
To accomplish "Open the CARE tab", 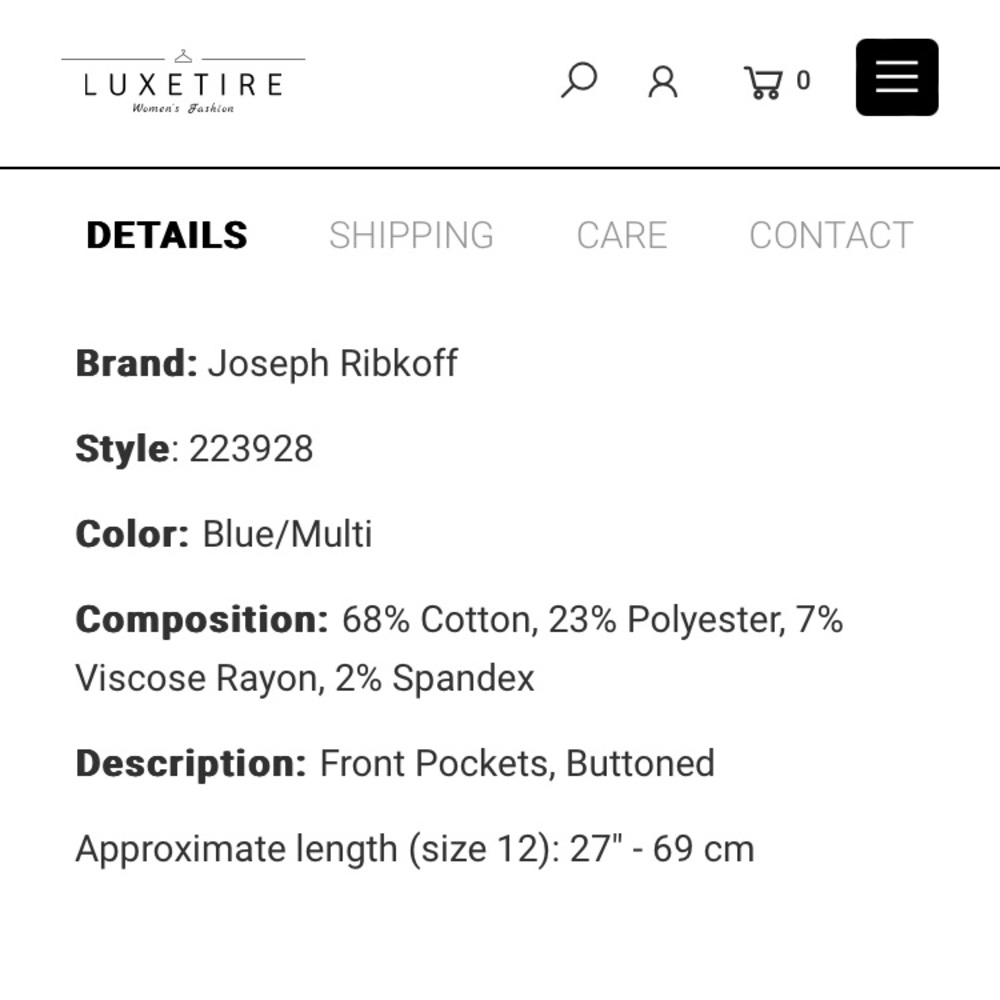I will pyautogui.click(x=621, y=235).
